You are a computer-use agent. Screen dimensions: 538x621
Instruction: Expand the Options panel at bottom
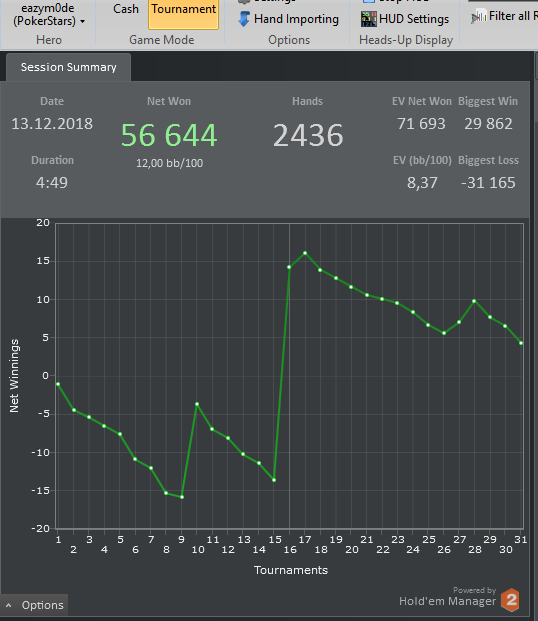pyautogui.click(x=34, y=605)
